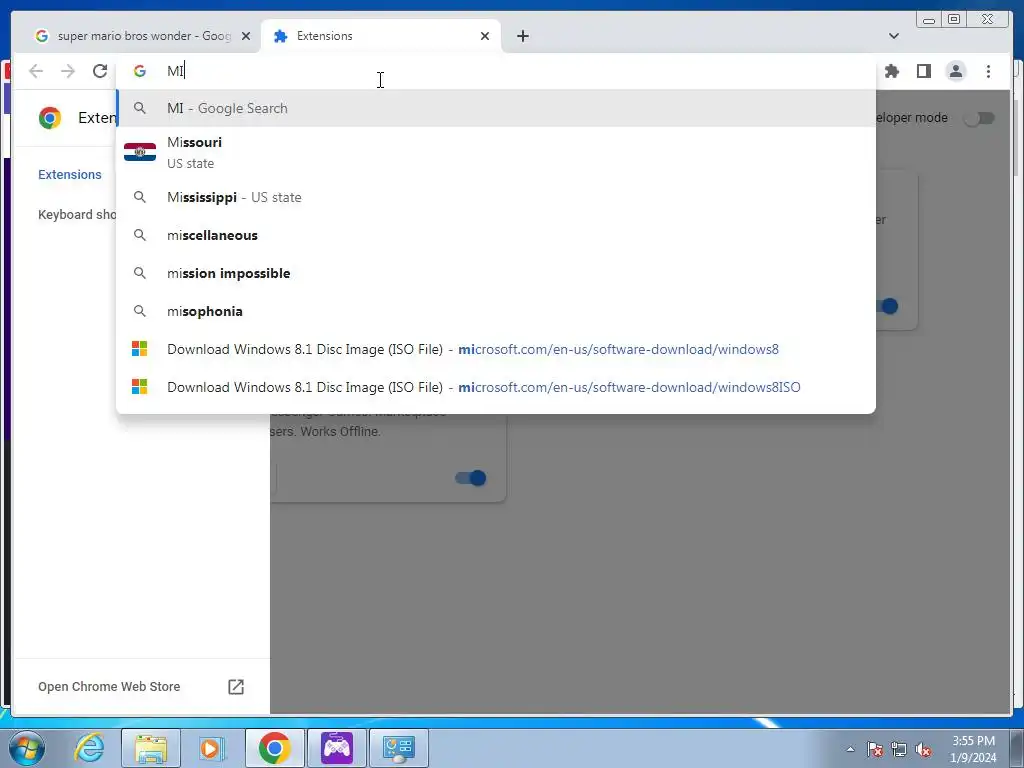The width and height of the screenshot is (1024, 768).
Task: Open the muted volume tray icon
Action: (923, 749)
